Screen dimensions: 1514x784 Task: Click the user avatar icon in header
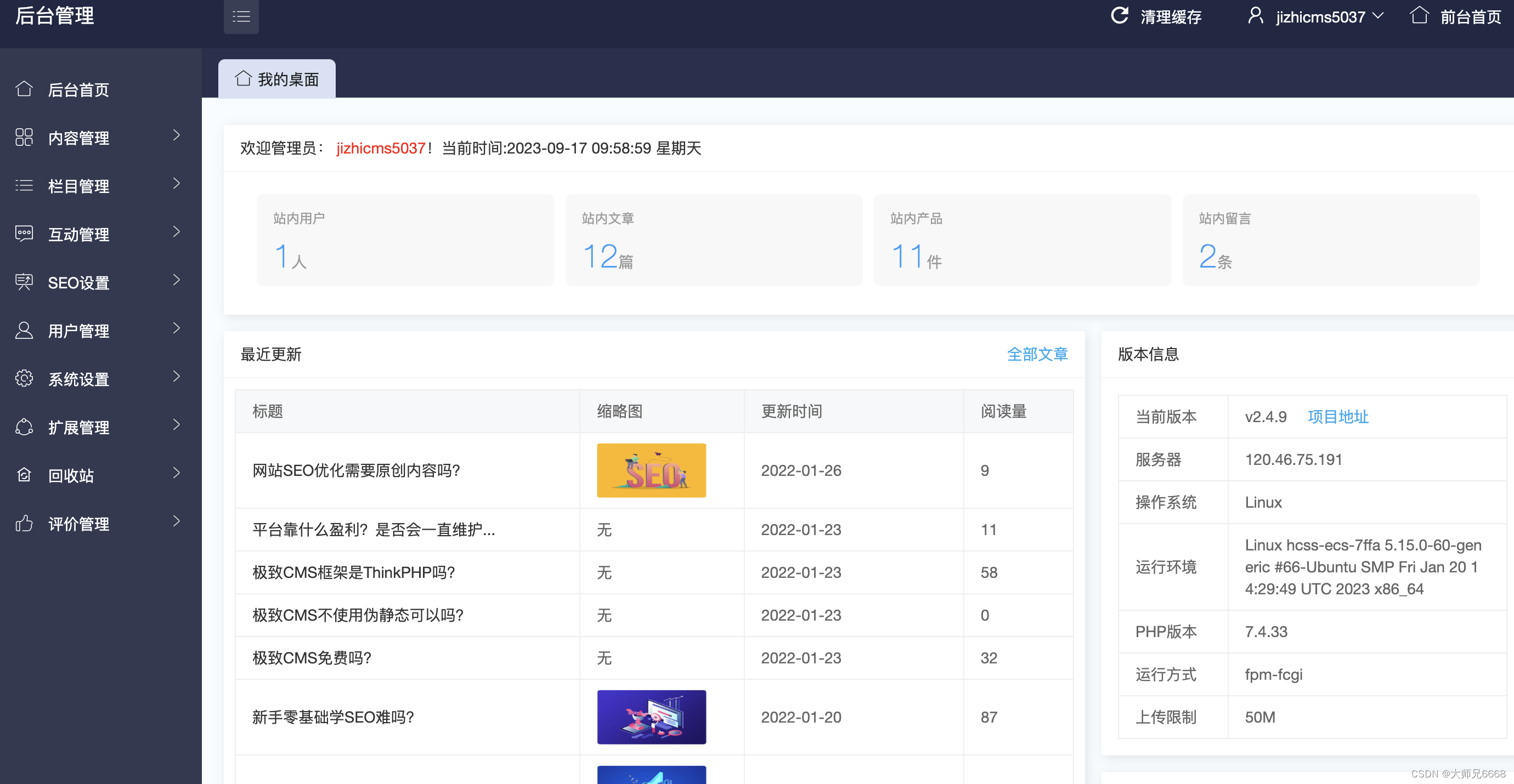click(x=1255, y=16)
